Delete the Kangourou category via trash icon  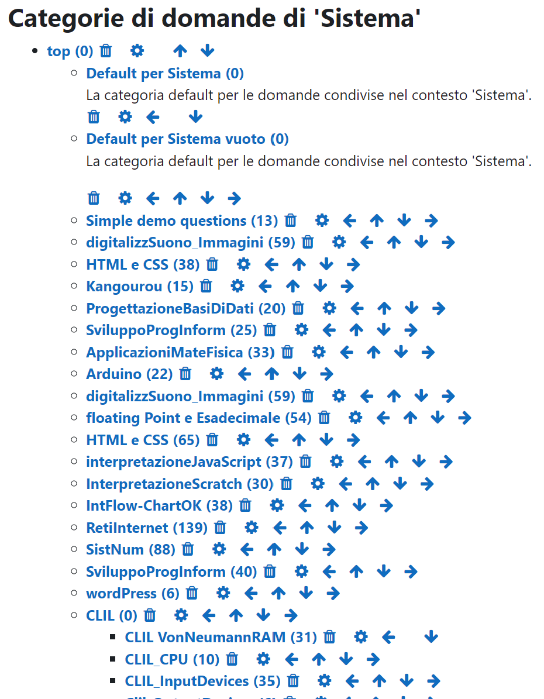point(206,286)
